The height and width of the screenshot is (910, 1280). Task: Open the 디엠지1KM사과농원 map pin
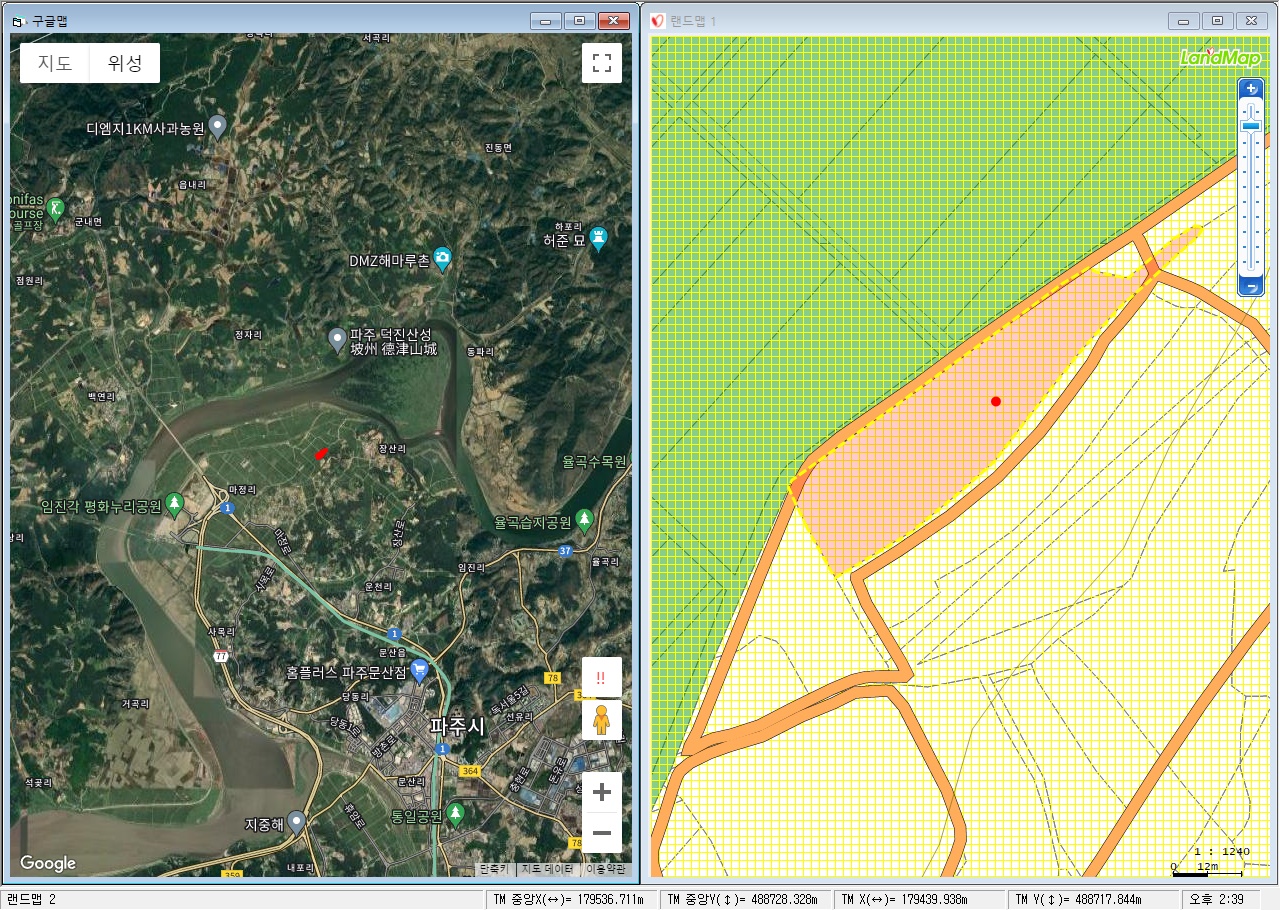point(217,127)
